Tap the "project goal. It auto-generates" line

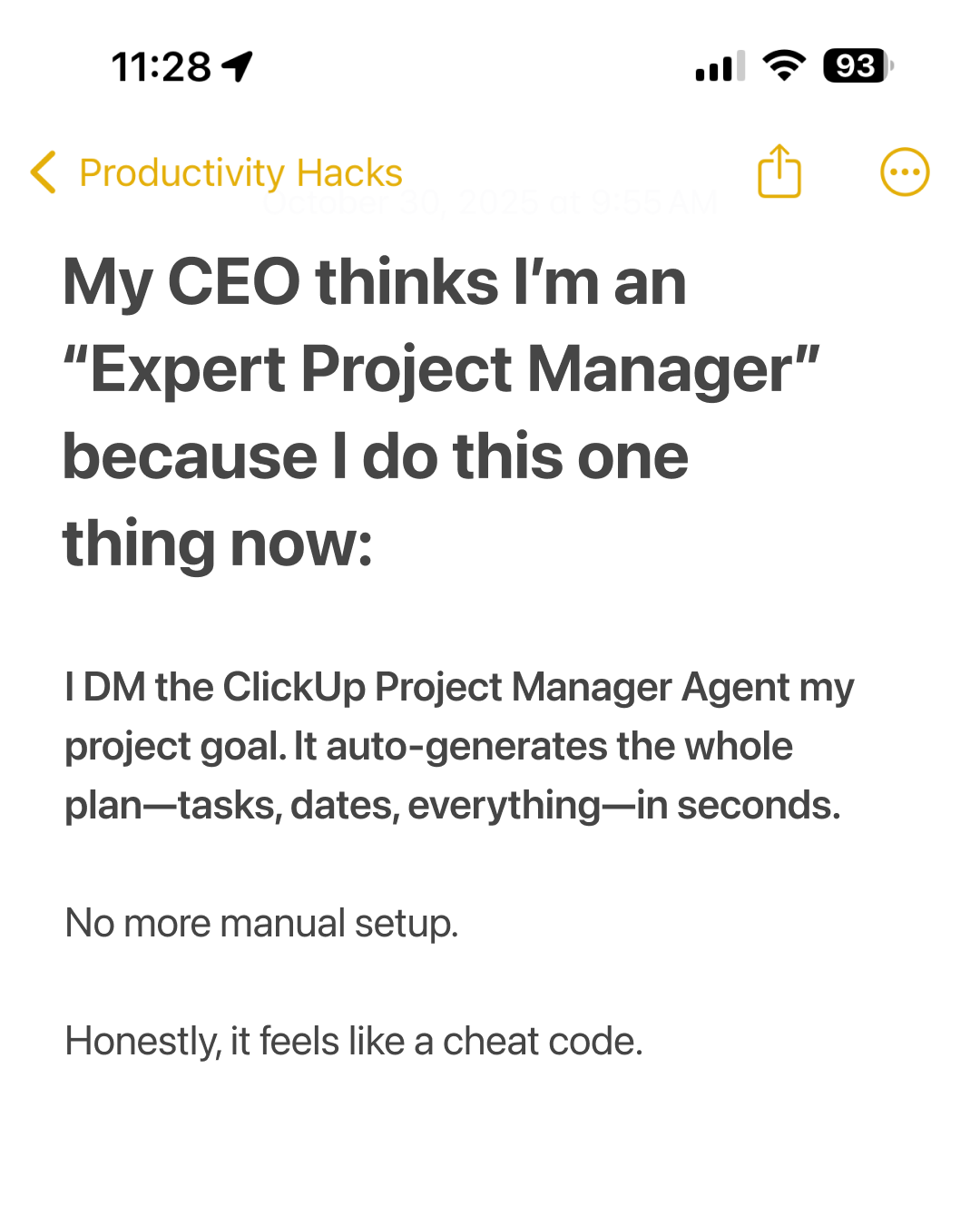[428, 747]
